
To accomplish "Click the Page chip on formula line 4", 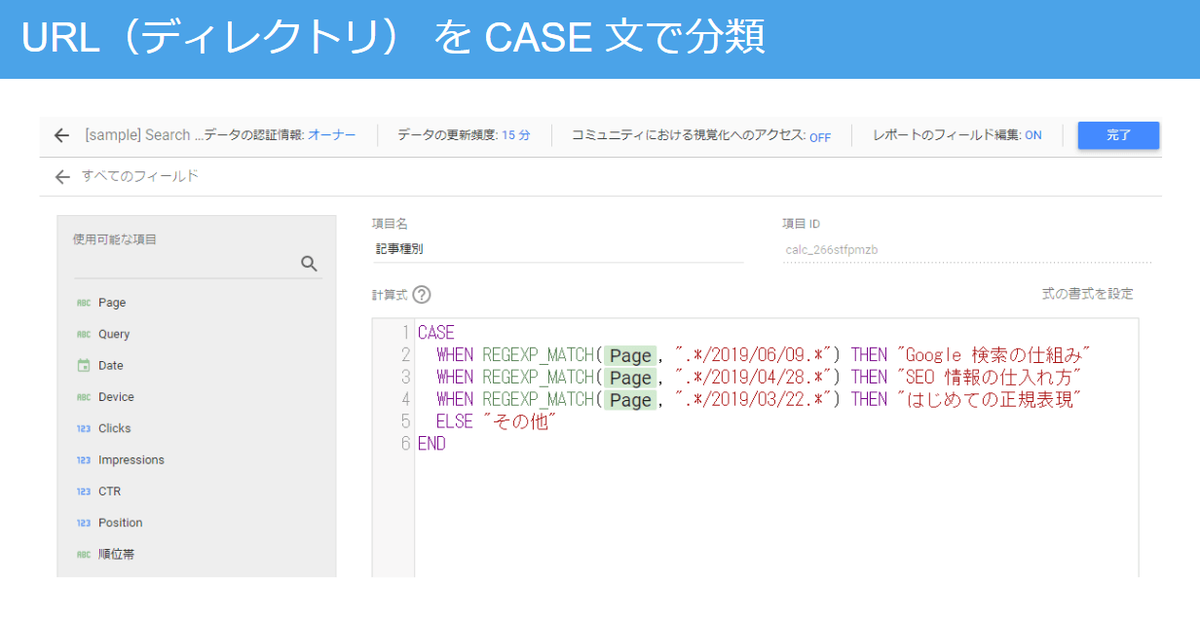I will point(630,400).
